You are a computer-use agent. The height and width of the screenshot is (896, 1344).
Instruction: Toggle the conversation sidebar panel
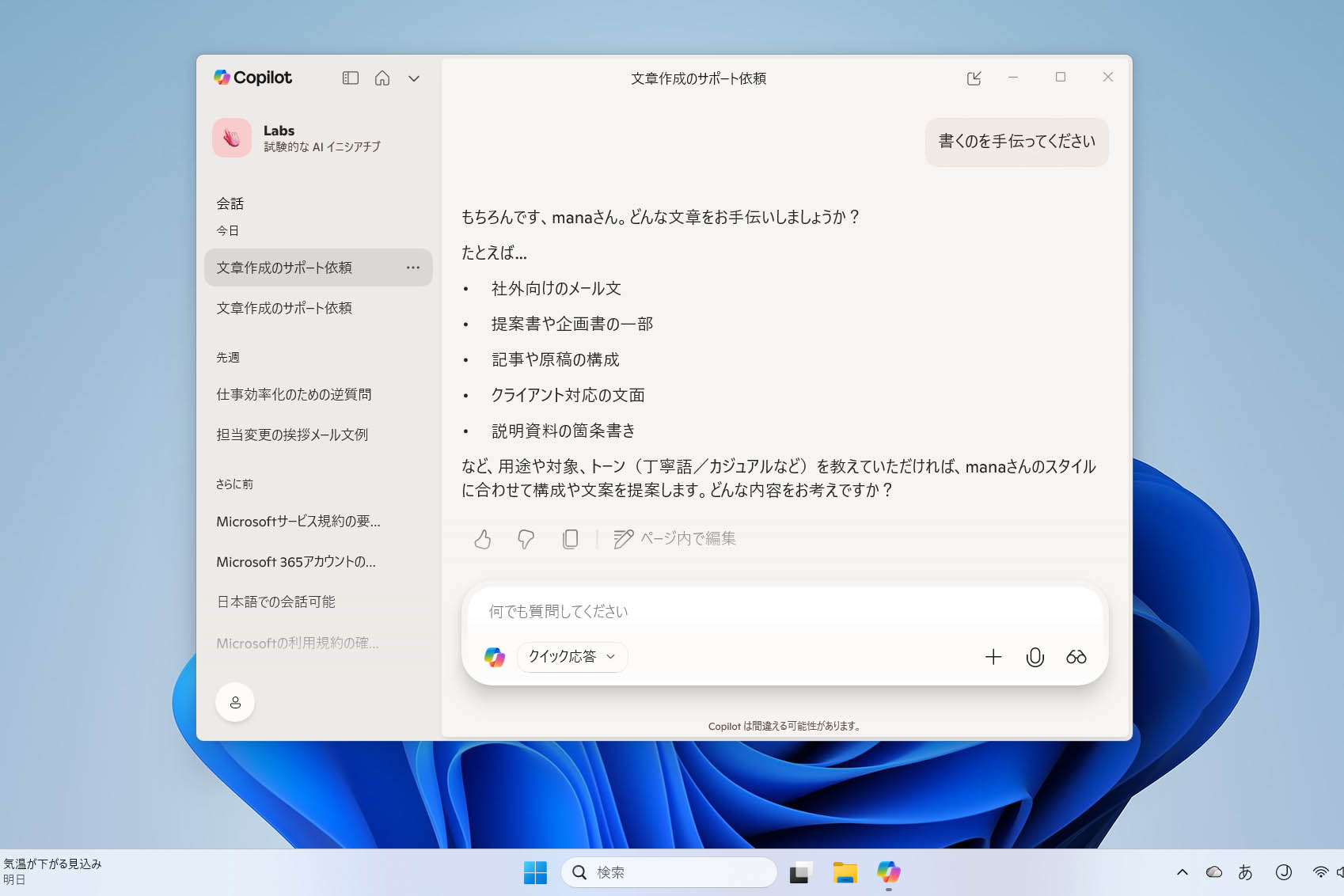(351, 78)
